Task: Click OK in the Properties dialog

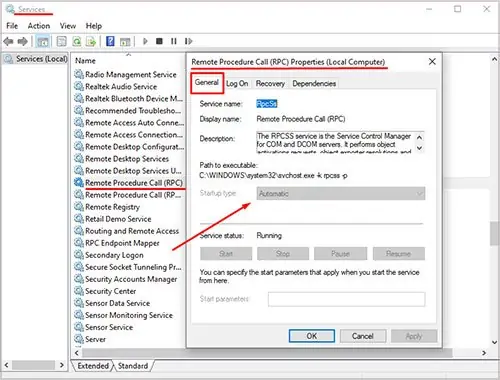Action: [312, 336]
